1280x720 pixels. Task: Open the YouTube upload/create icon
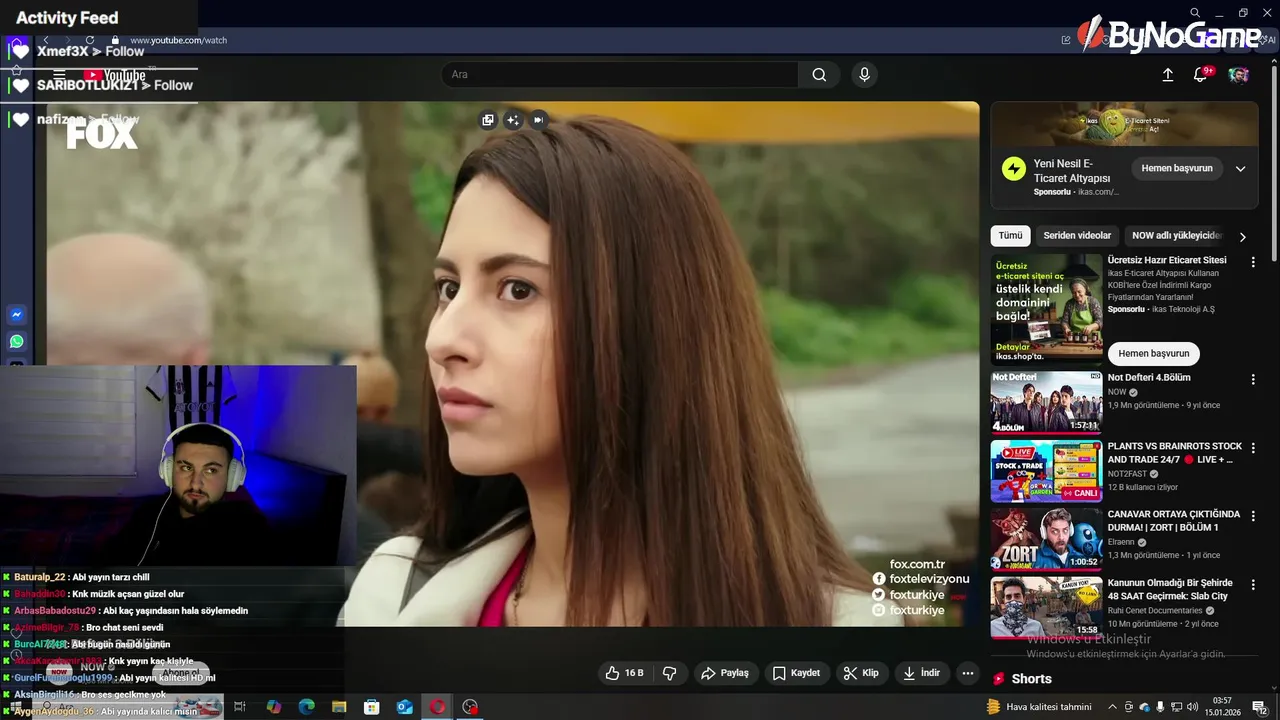[1167, 75]
